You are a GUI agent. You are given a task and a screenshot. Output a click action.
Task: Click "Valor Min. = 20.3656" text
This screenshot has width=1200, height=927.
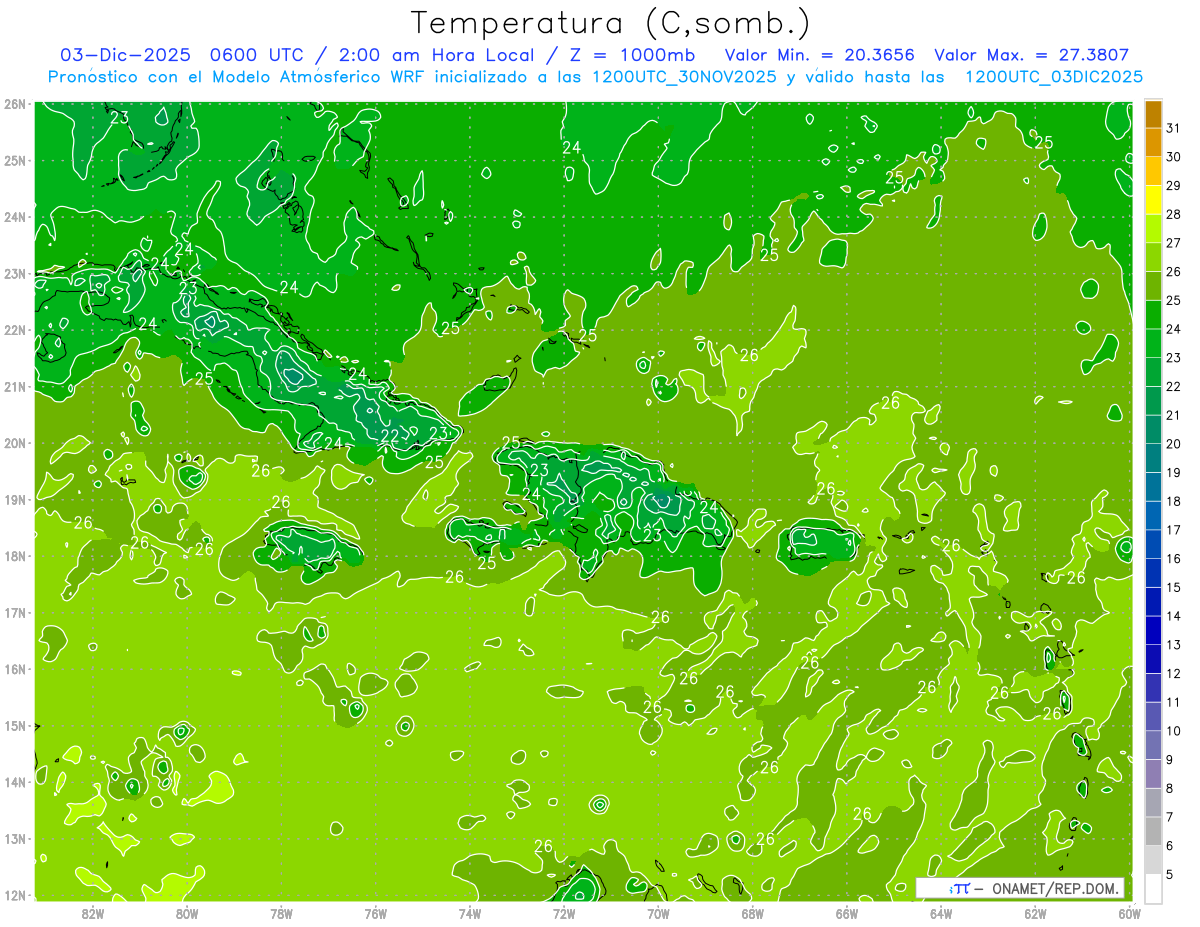tap(820, 55)
